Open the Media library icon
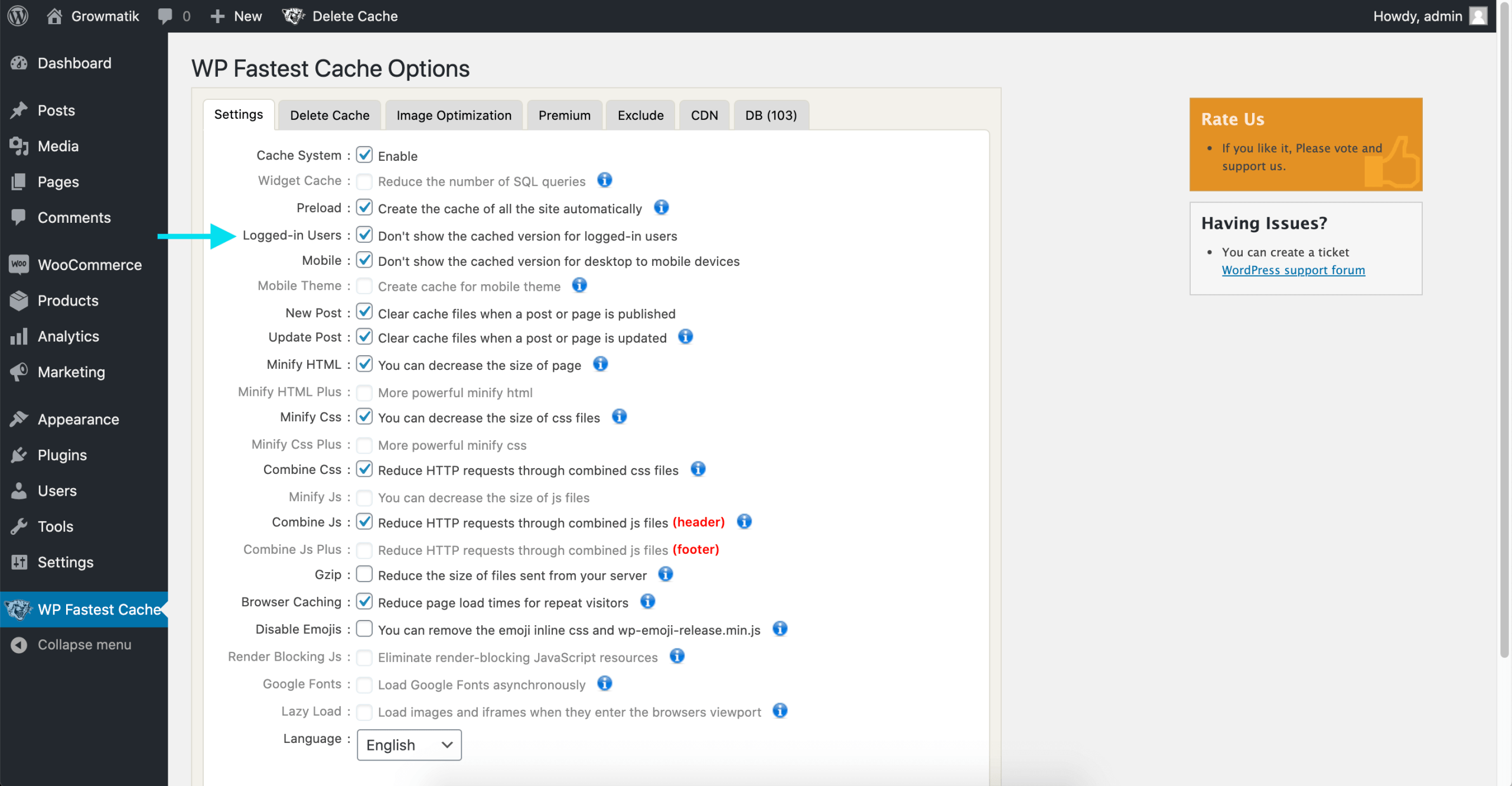The image size is (1512, 786). (x=18, y=146)
